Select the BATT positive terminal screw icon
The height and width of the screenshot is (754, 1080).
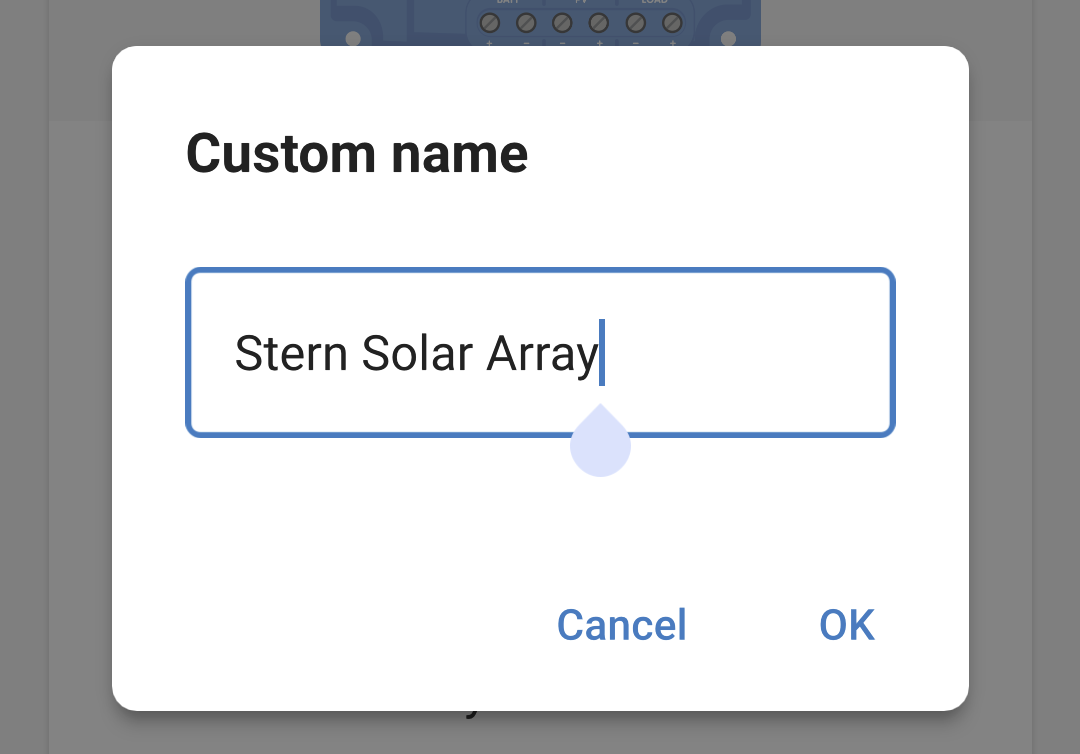click(x=489, y=22)
